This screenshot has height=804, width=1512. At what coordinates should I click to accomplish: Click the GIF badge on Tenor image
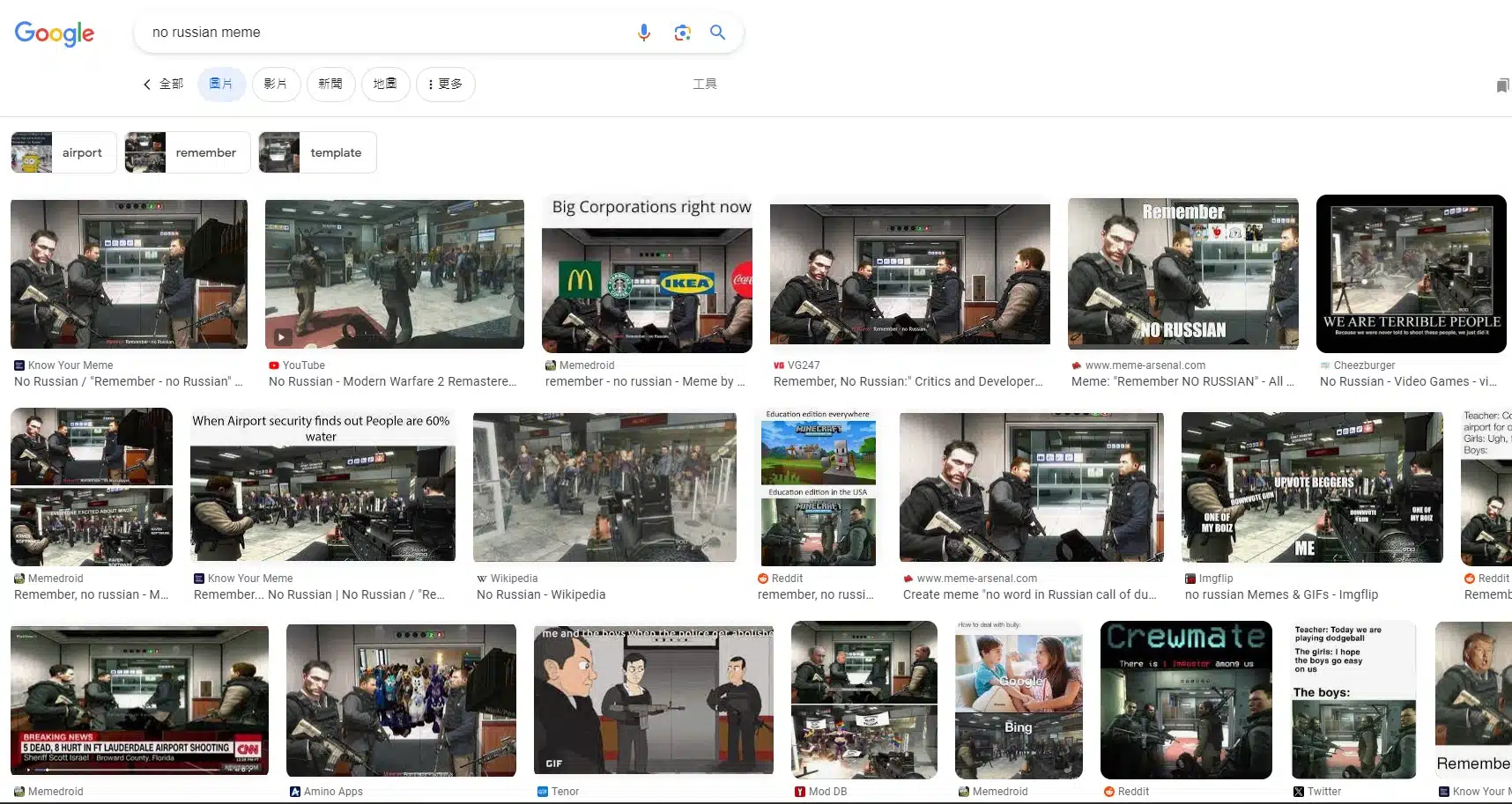click(554, 763)
